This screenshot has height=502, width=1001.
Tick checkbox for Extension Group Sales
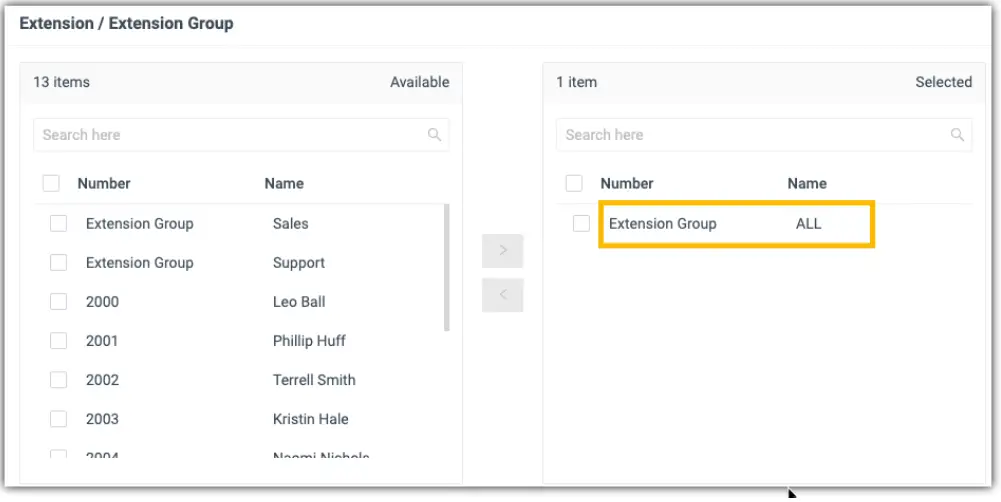click(58, 224)
